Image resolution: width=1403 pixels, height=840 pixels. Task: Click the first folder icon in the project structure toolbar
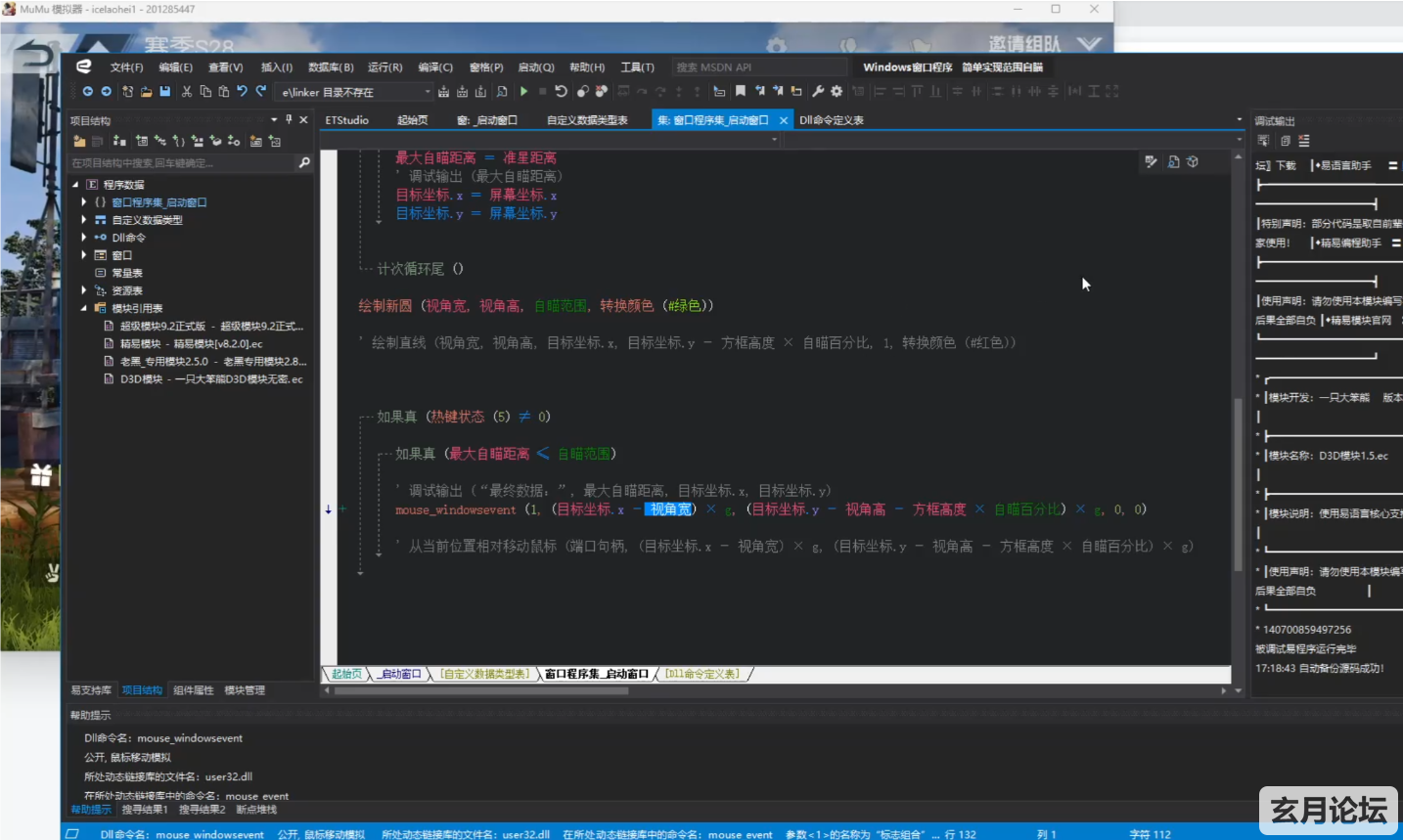point(79,141)
